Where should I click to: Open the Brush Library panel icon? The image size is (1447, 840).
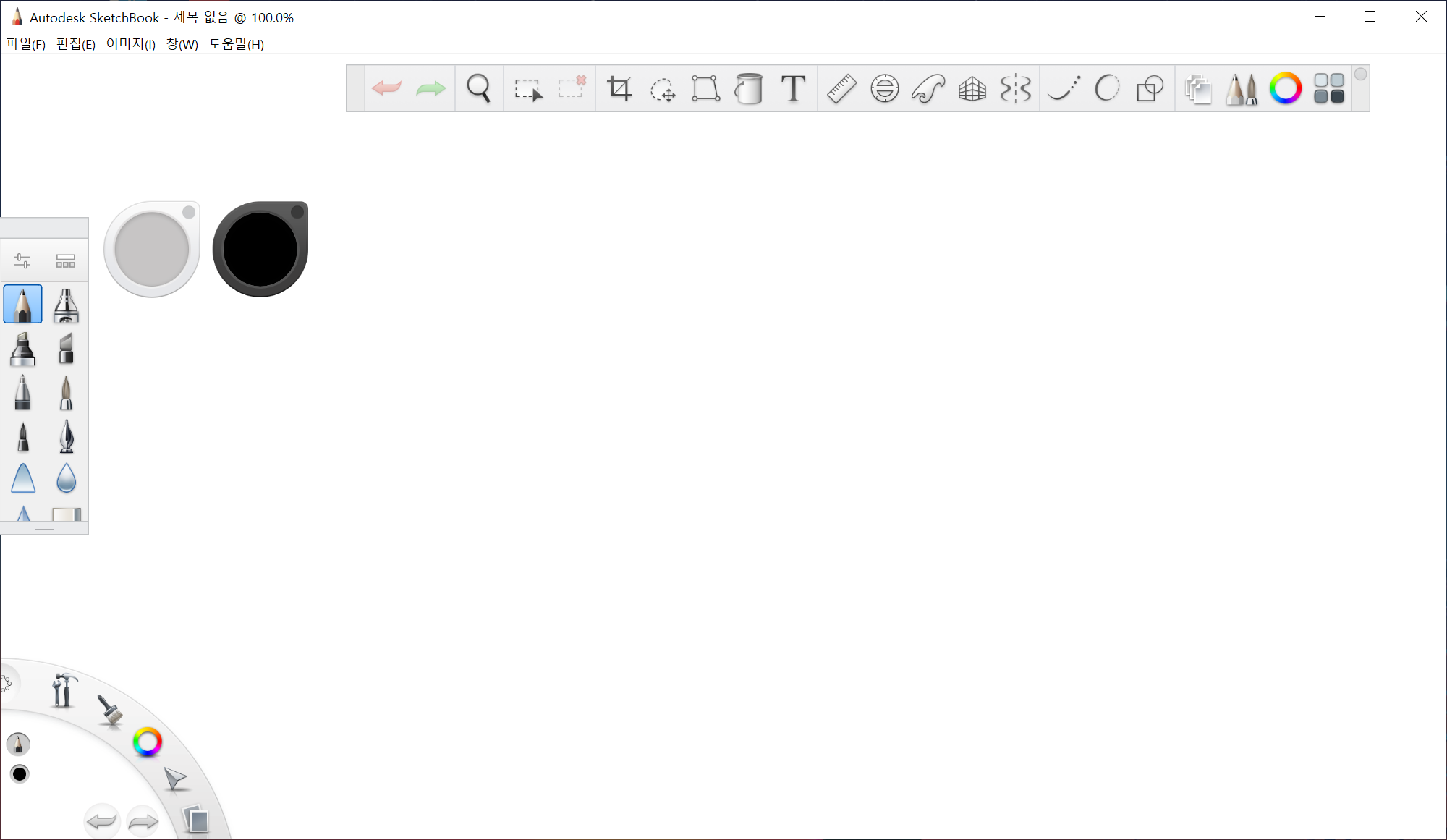click(66, 260)
